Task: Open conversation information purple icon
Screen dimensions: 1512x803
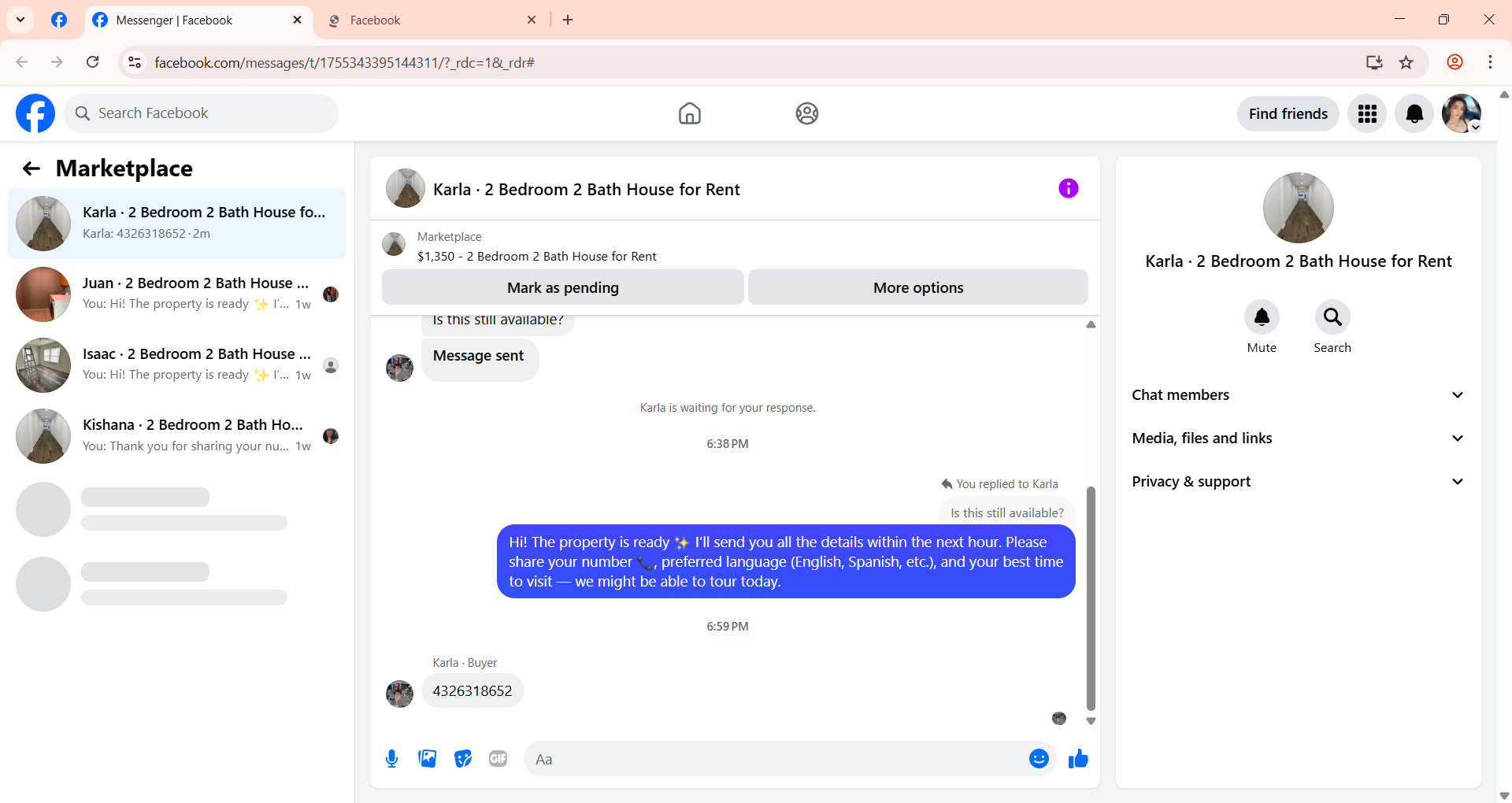Action: click(x=1068, y=188)
